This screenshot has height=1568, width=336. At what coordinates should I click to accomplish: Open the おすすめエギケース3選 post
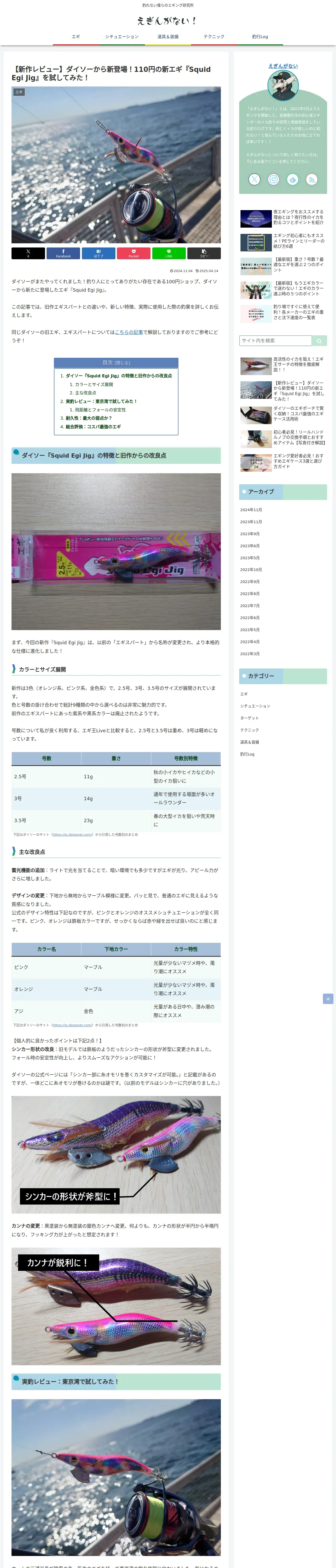click(x=283, y=462)
